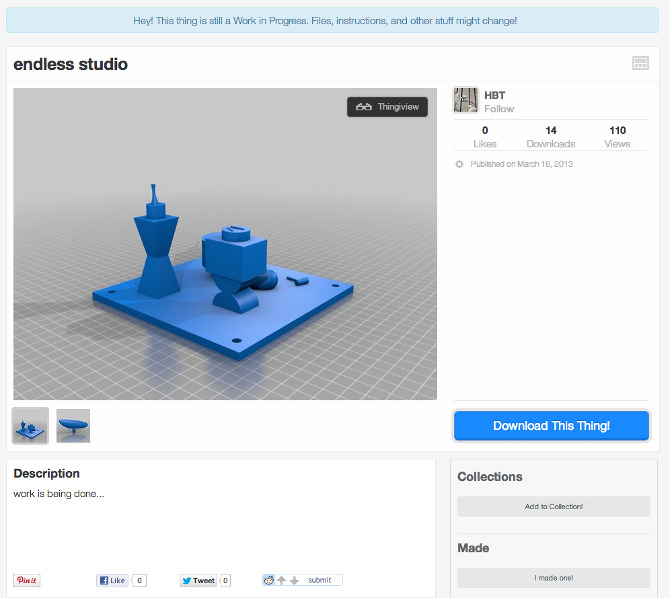Open HBT user avatar image
This screenshot has height=598, width=670.
click(x=465, y=100)
